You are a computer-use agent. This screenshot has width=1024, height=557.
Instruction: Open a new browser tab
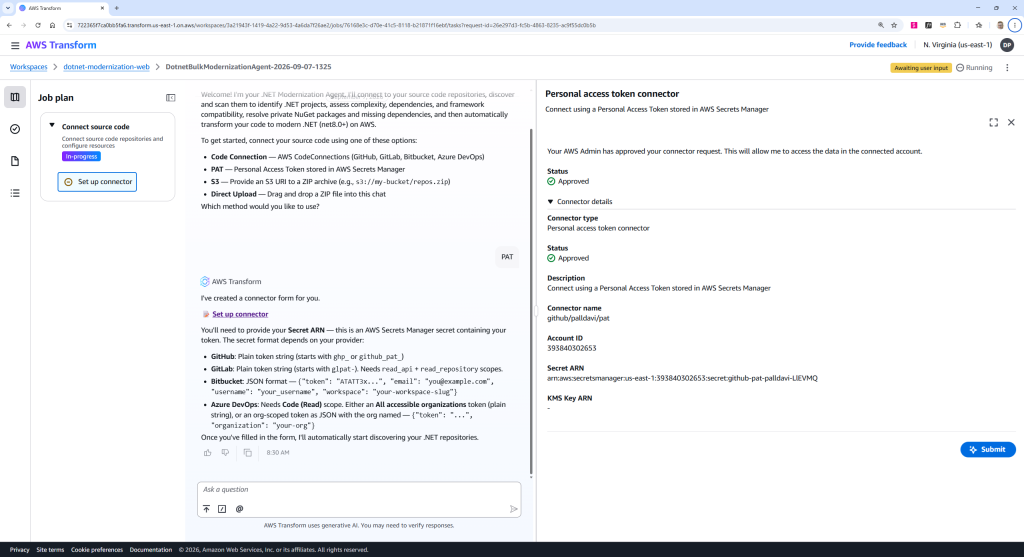116,8
